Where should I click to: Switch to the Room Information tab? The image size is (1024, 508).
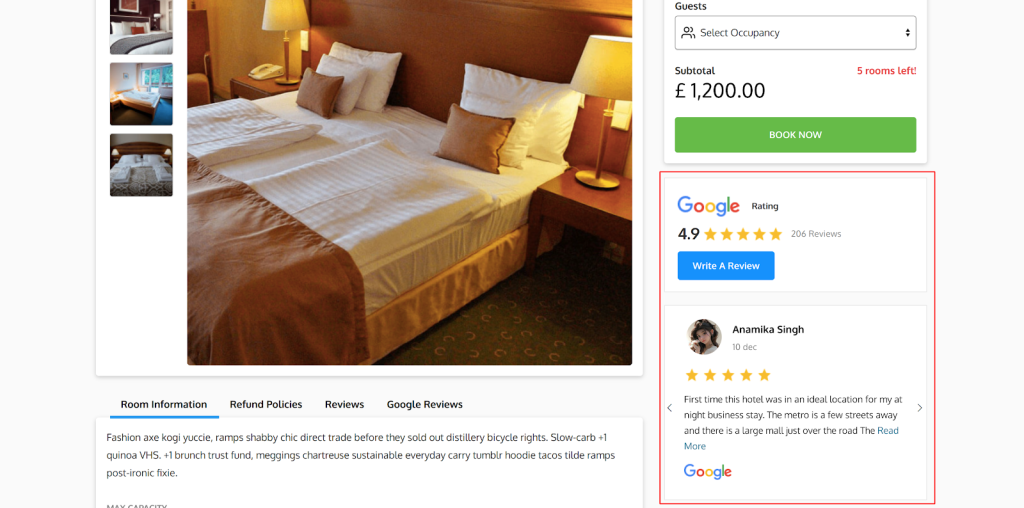[164, 405]
